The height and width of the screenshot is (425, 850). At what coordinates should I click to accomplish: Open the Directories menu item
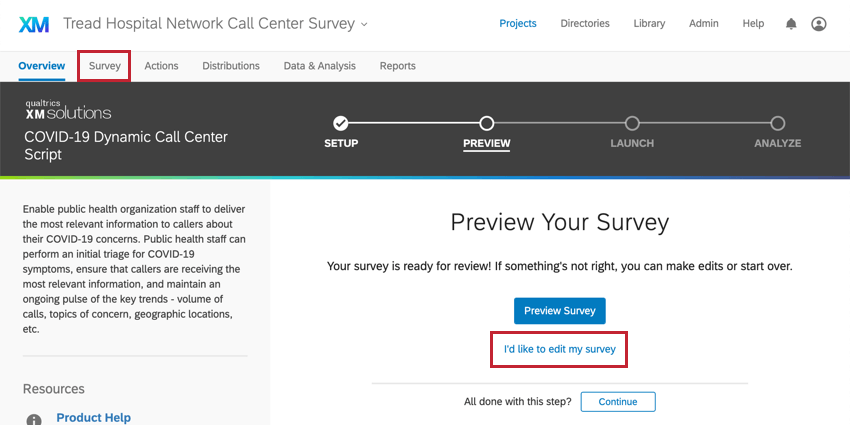[585, 24]
